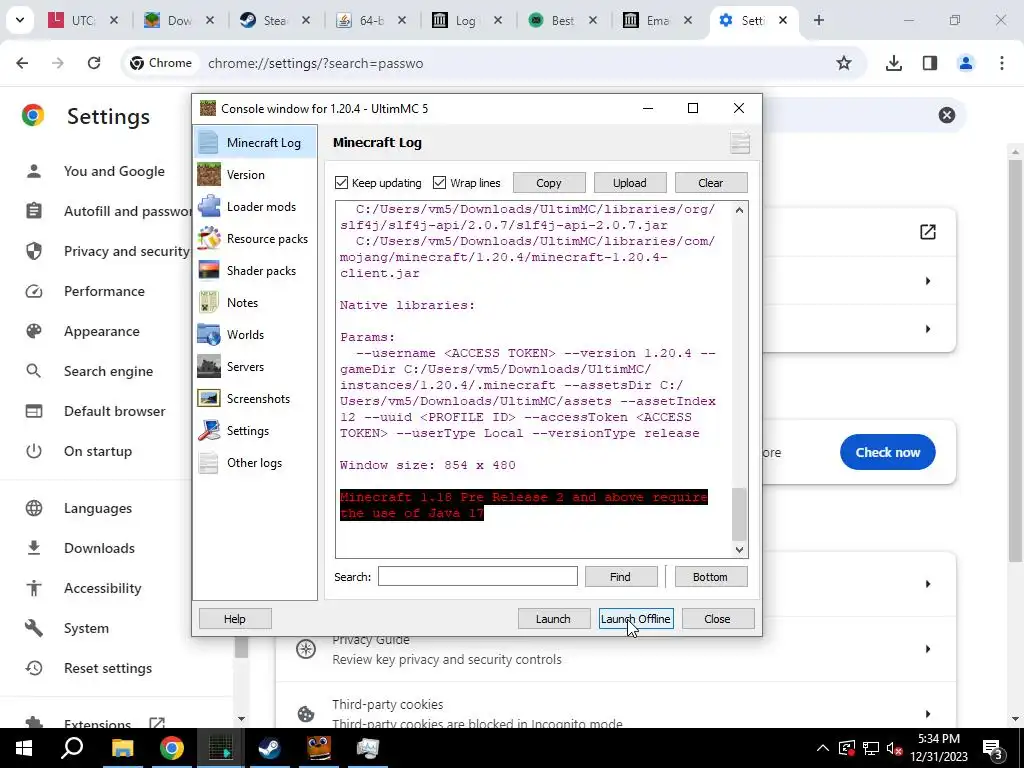1024x768 pixels.
Task: Jump to log Bottom button
Action: coord(711,577)
